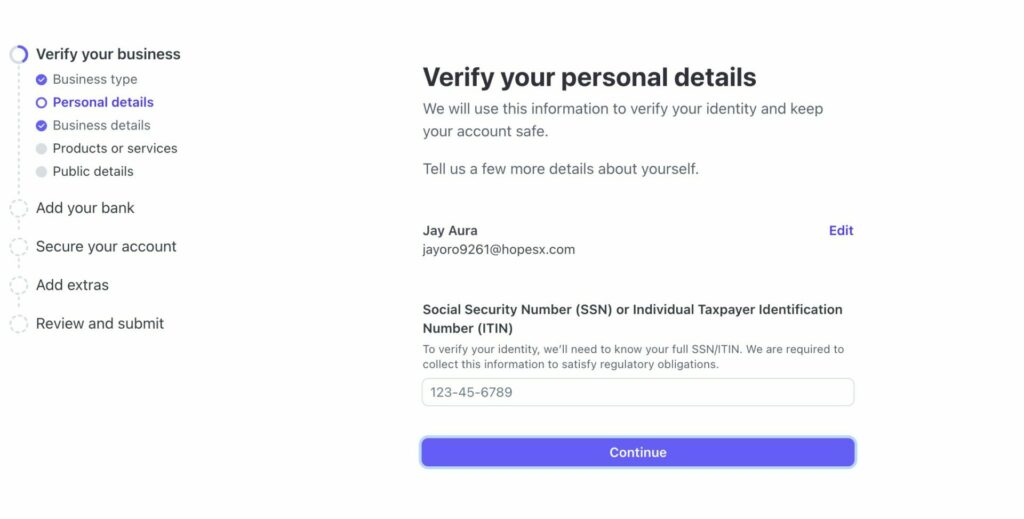Click the dashed circle beside Secure your account
Image resolution: width=1024 pixels, height=519 pixels.
click(x=19, y=247)
